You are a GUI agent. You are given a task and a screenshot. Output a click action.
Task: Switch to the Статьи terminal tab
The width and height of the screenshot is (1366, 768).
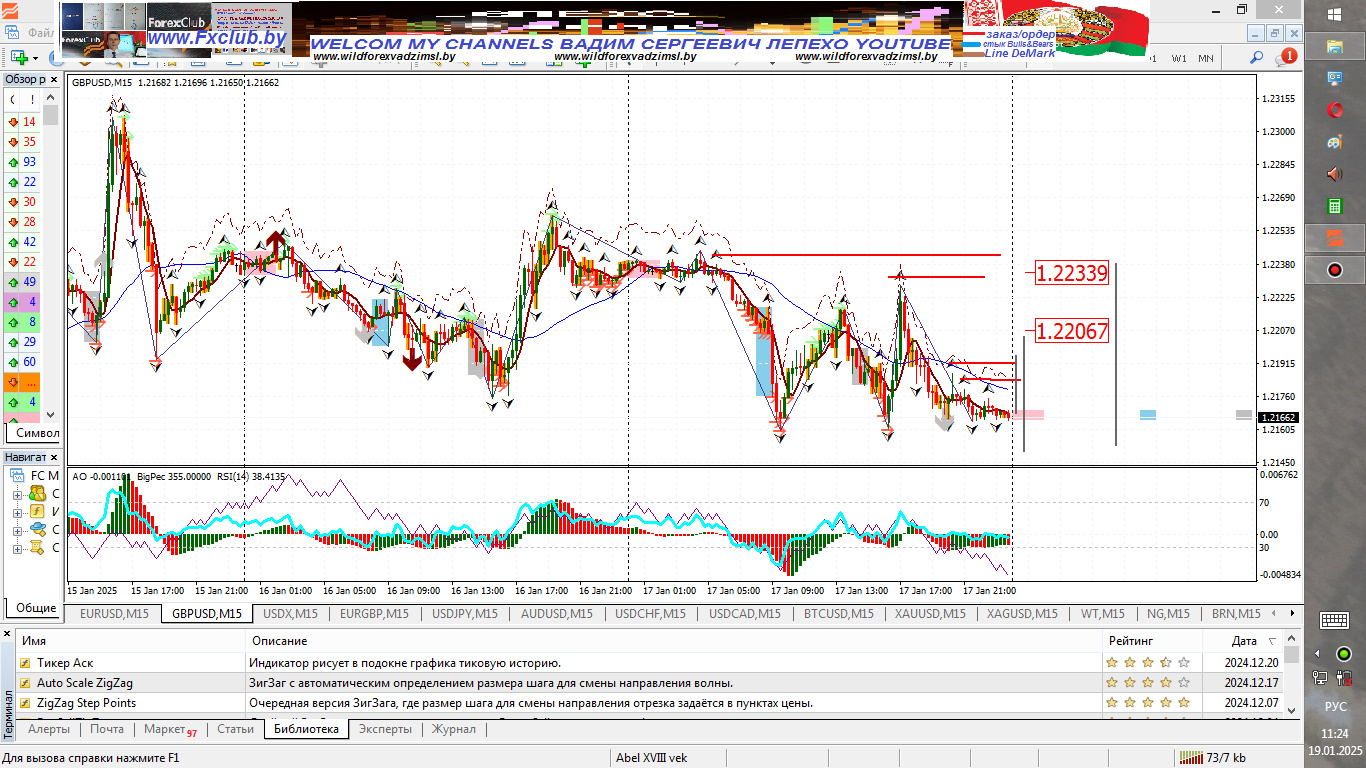coord(235,729)
